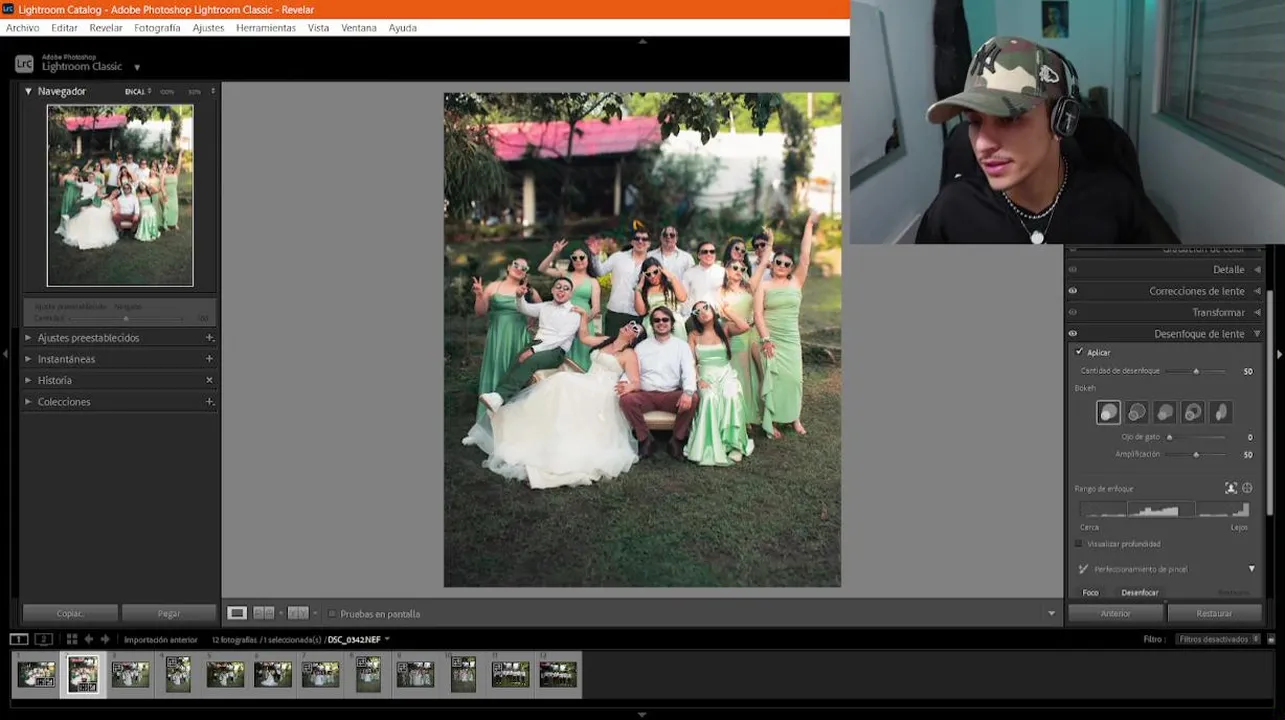Open the Ventana menu

(359, 28)
